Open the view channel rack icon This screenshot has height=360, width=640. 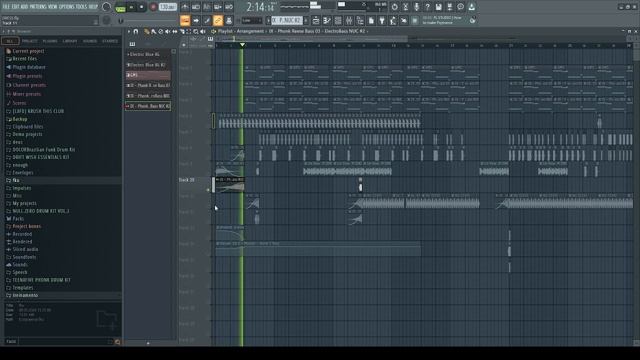point(338,20)
